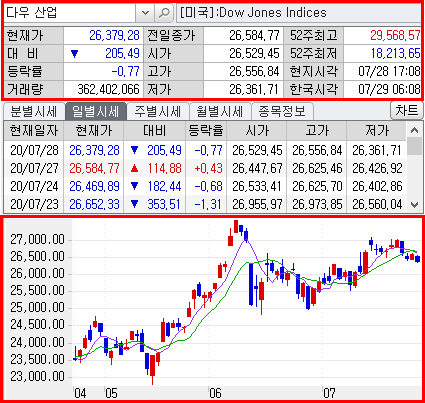Select the 20/07/28 row in table
This screenshot has width=425, height=403.
[205, 150]
